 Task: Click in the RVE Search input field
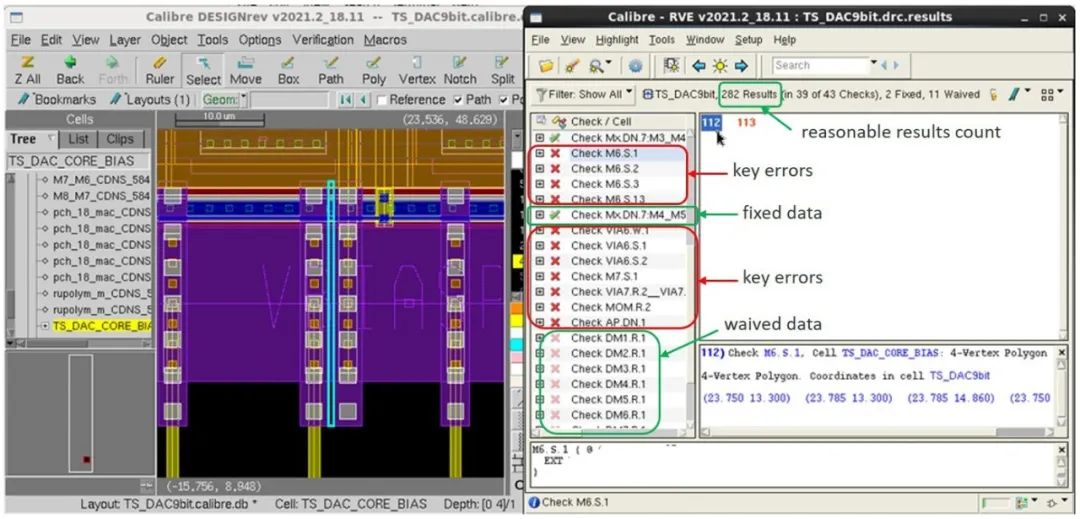pos(820,65)
